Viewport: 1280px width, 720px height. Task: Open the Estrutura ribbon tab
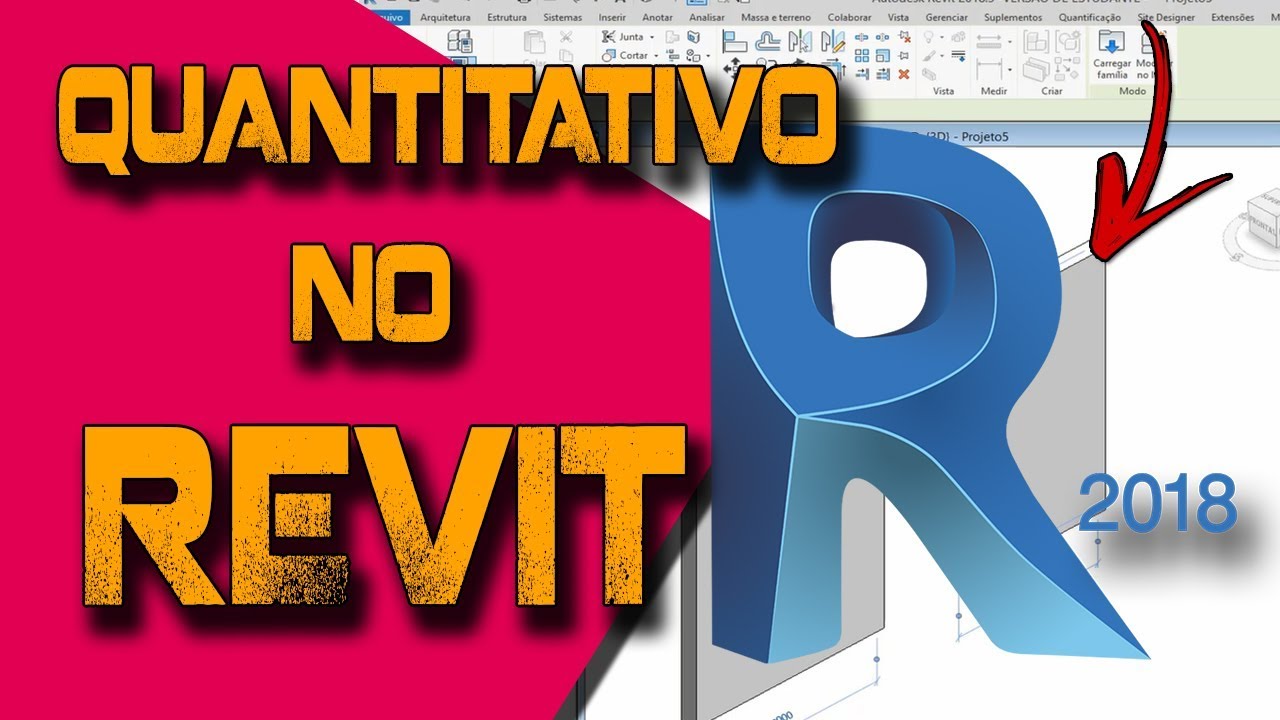(507, 17)
